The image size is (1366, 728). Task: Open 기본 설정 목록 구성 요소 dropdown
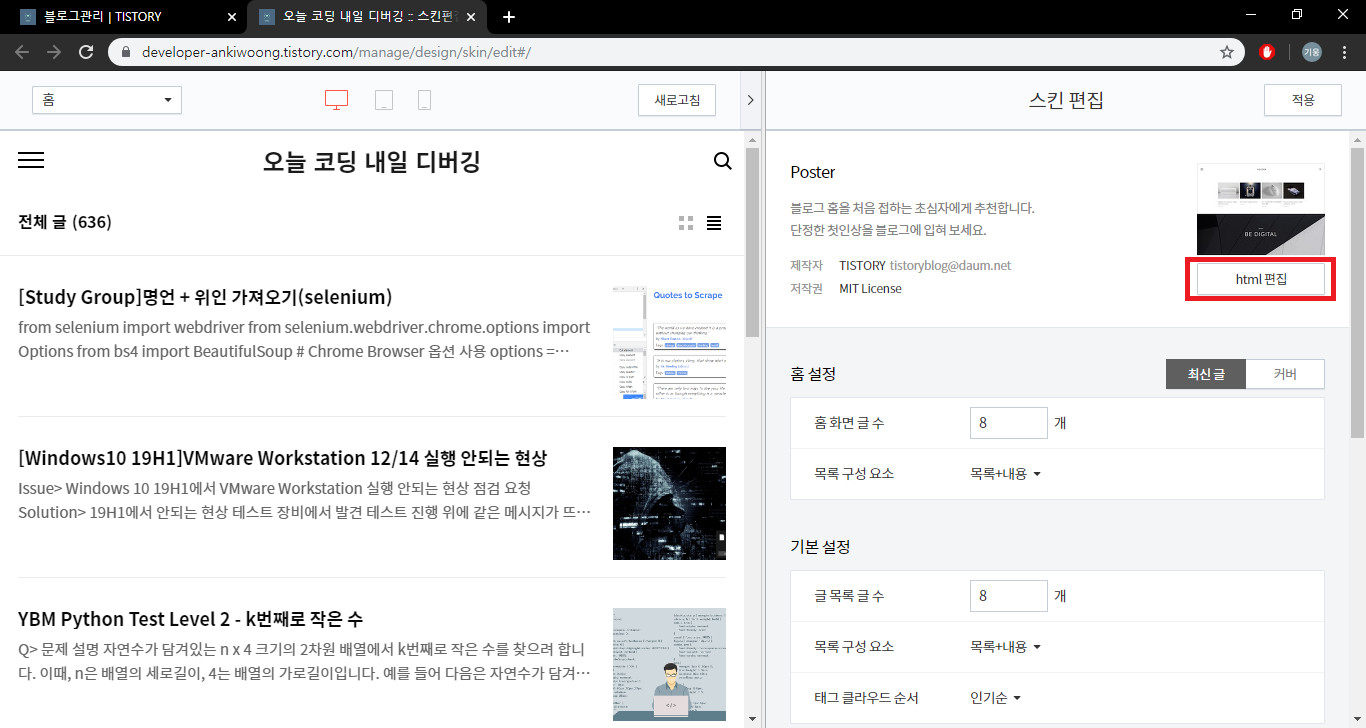pyautogui.click(x=1005, y=647)
